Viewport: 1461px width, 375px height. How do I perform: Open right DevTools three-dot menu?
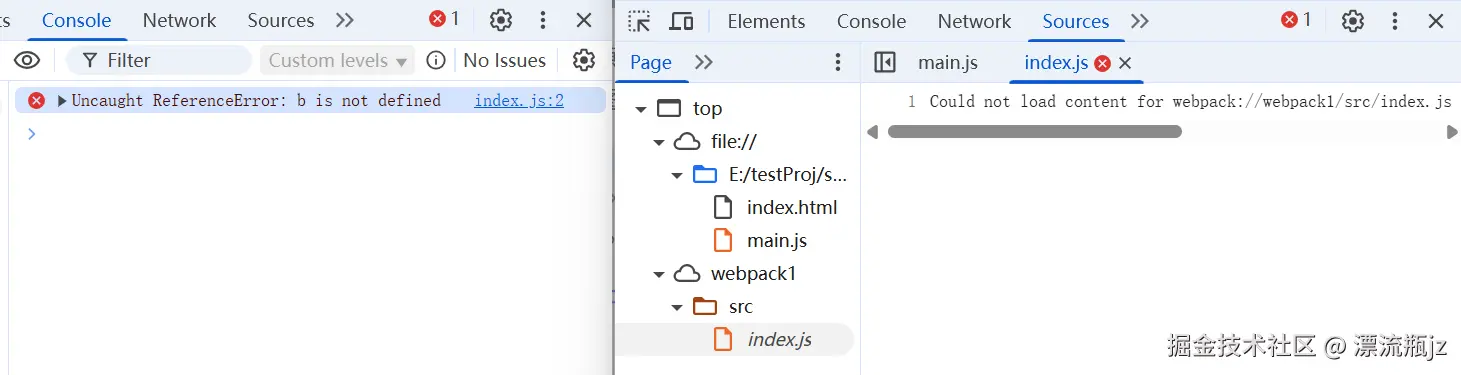(1395, 21)
